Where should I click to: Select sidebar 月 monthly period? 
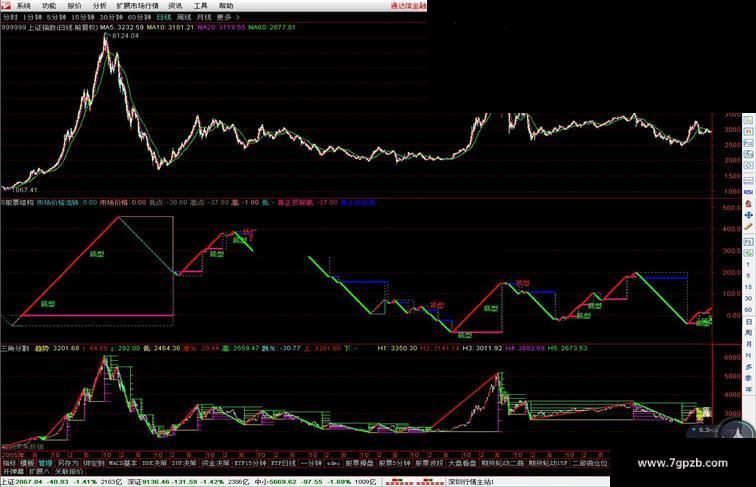coord(749,344)
